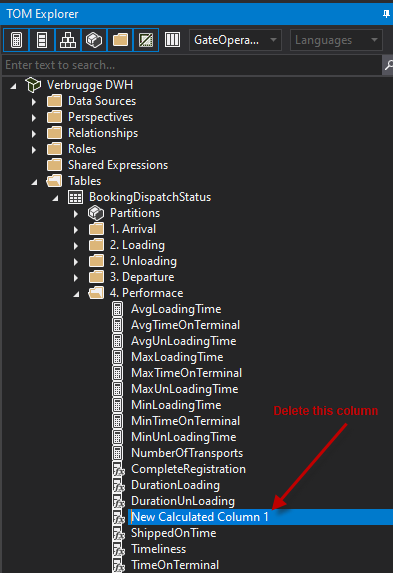393x573 pixels.
Task: Expand the Data Sources folder
Action: coord(34,102)
